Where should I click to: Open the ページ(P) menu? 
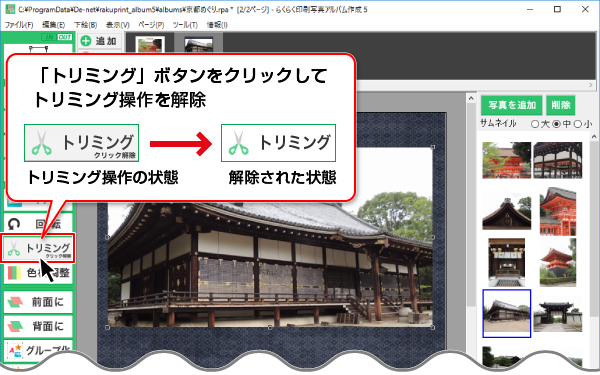(151, 25)
